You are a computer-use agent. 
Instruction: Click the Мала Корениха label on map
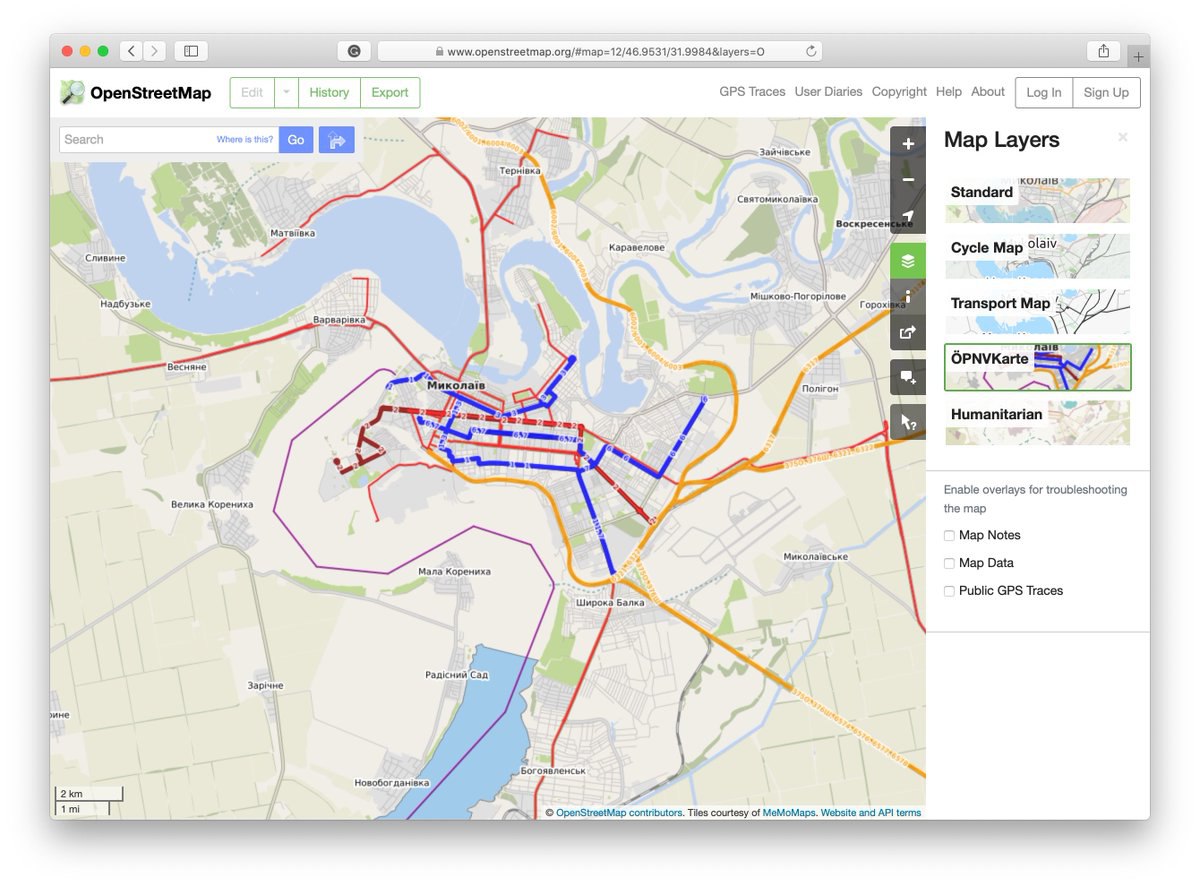click(455, 572)
